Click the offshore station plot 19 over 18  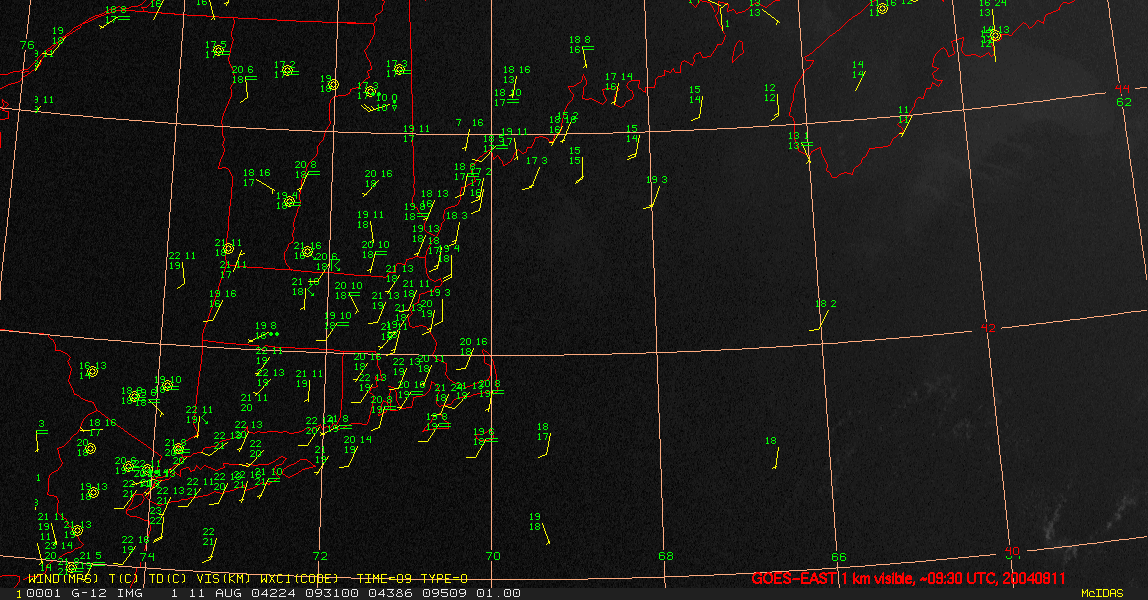(535, 522)
